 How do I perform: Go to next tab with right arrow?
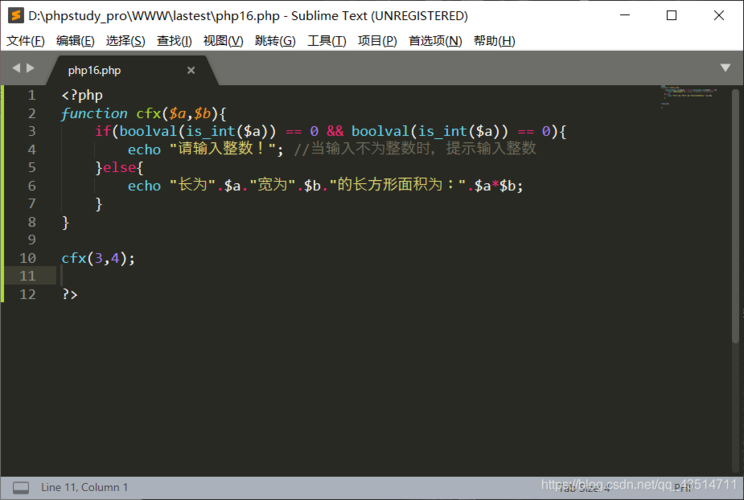tap(30, 68)
